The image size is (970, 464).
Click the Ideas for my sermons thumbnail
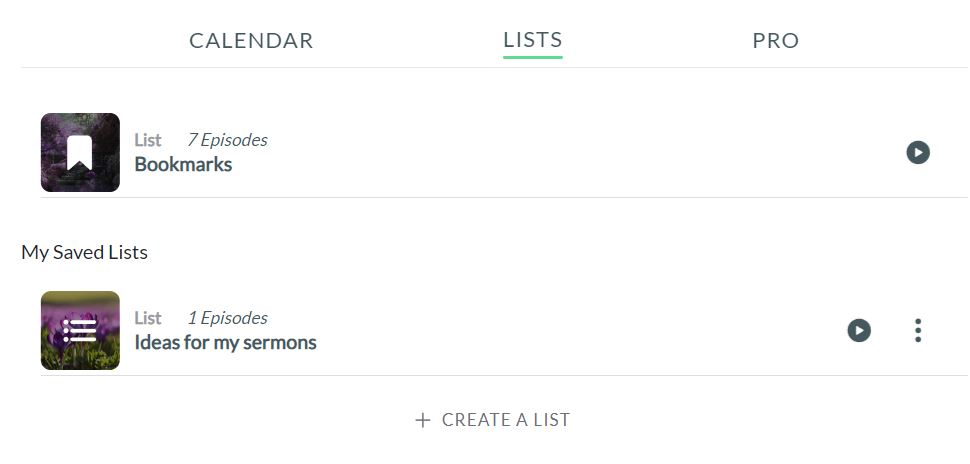80,330
